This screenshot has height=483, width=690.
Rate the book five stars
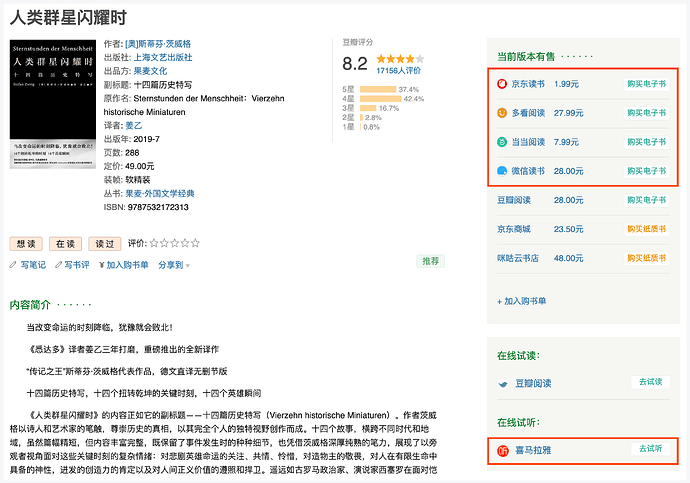pyautogui.click(x=195, y=243)
